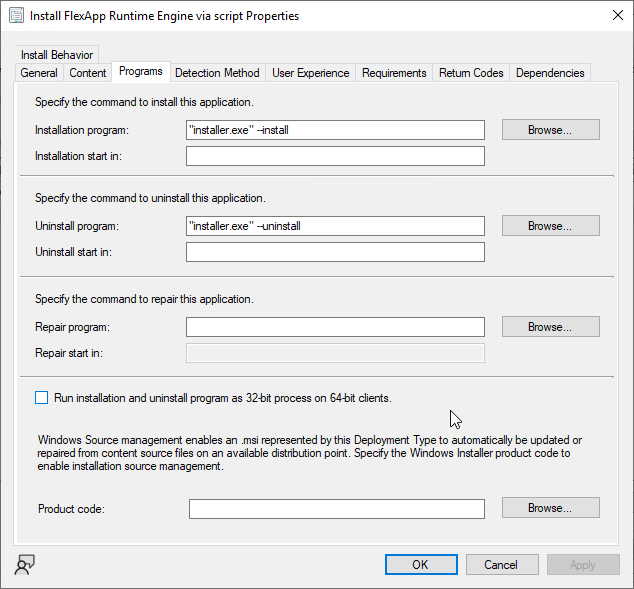Select the Detection Method tab
Image resolution: width=634 pixels, height=589 pixels.
click(x=217, y=73)
